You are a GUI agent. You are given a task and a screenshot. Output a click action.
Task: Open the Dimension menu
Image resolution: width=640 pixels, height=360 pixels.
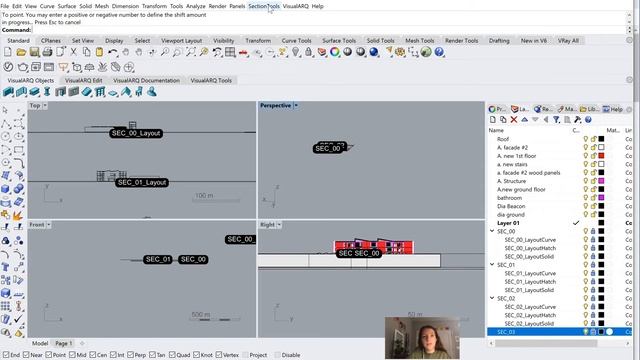[125, 6]
